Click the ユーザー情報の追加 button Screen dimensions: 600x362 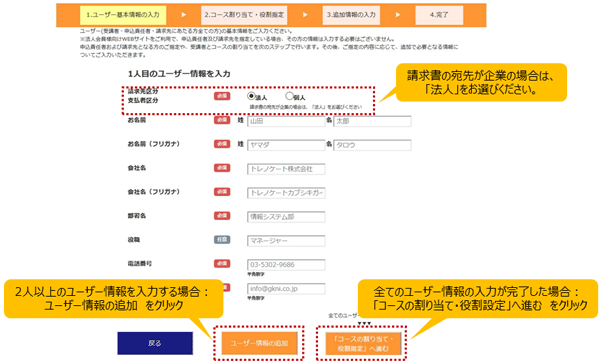point(259,343)
